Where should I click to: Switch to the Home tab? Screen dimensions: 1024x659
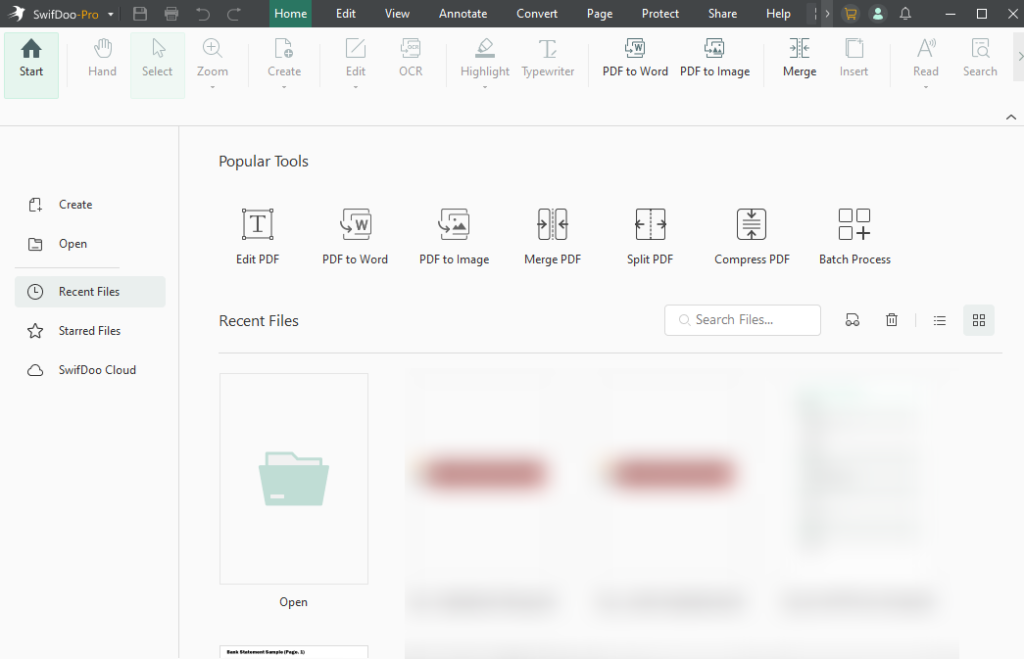click(x=291, y=13)
